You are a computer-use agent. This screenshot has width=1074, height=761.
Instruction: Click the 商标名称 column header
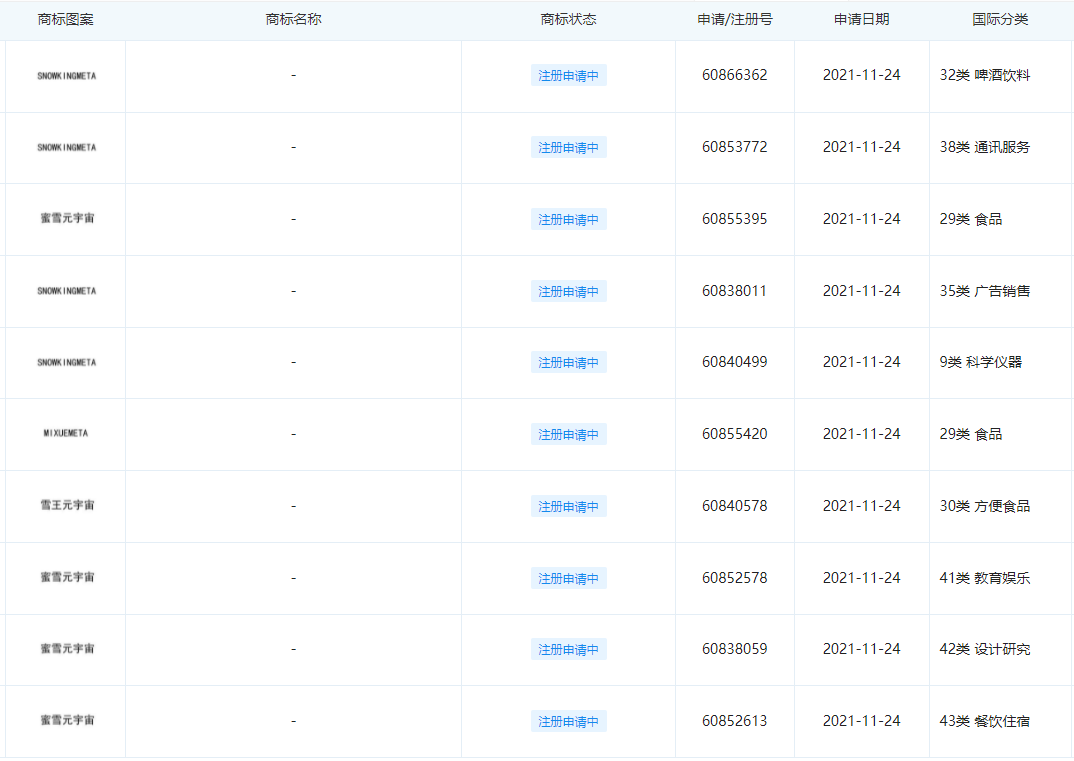pos(293,20)
